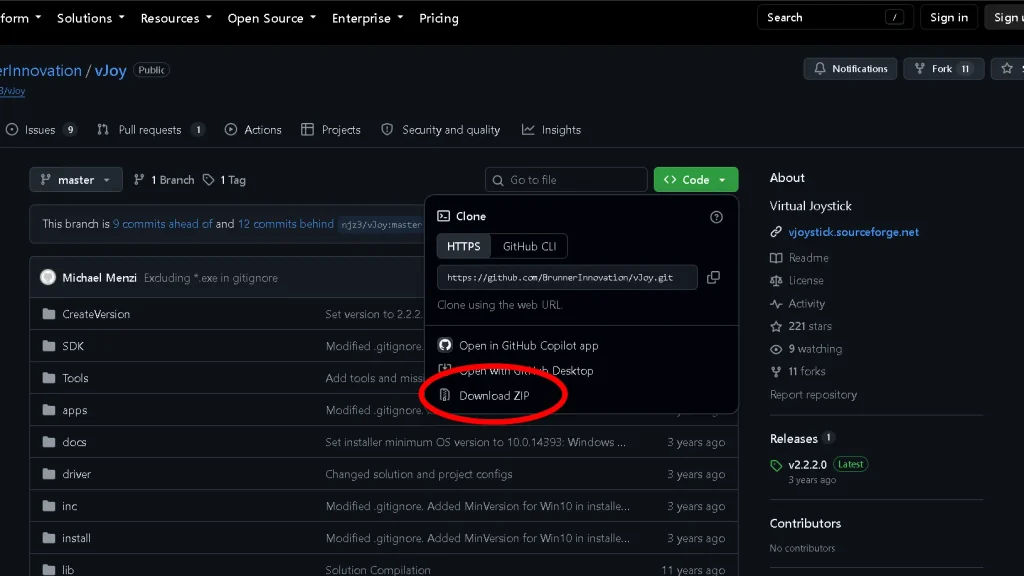
Task: Open the v2.2.2.0 release link
Action: point(807,465)
